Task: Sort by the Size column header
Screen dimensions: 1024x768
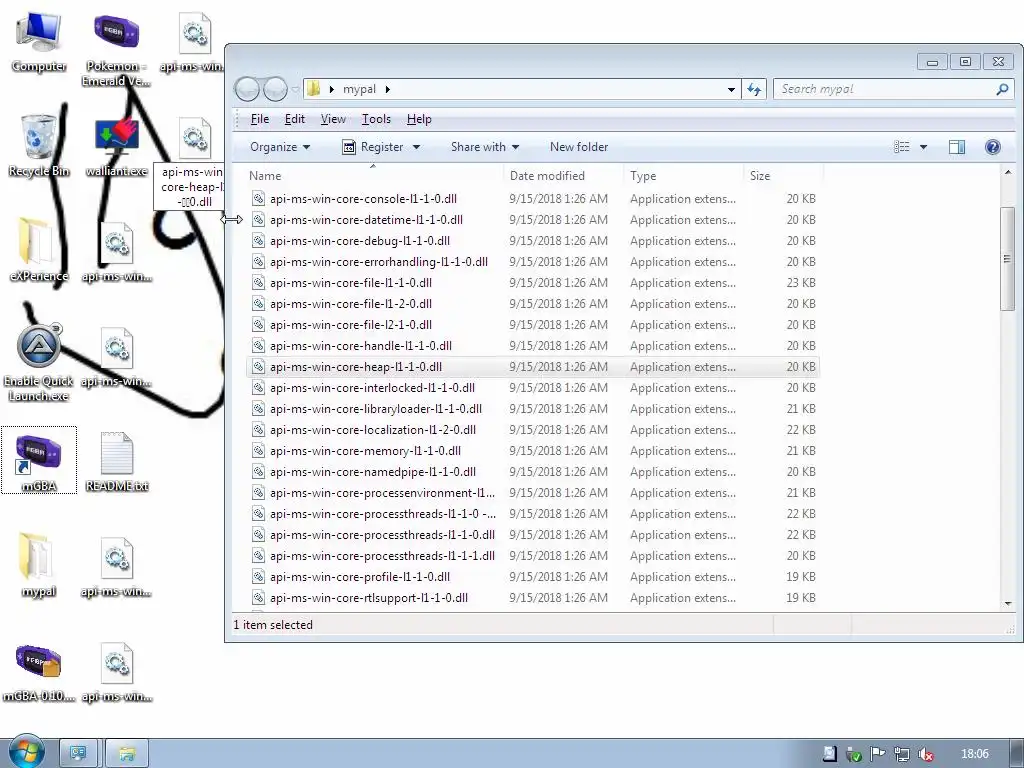Action: pyautogui.click(x=783, y=176)
